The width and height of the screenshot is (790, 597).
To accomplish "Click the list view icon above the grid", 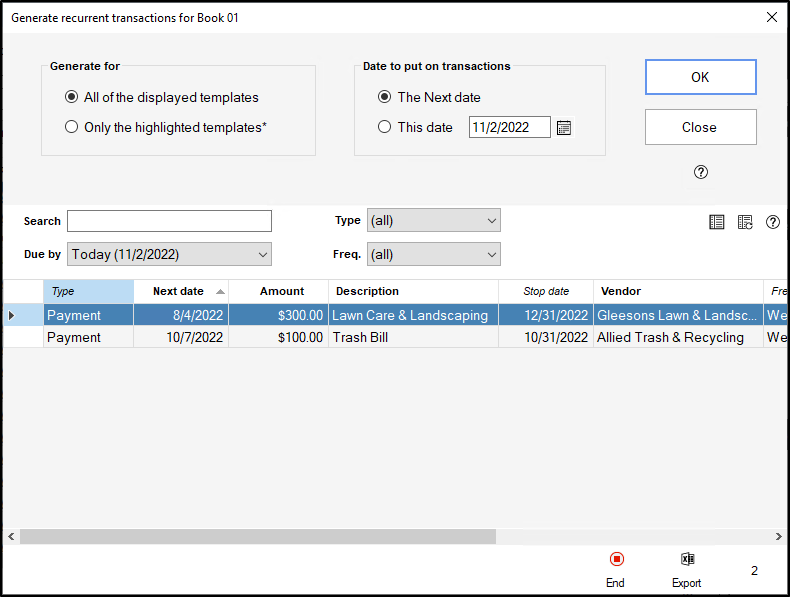I will pos(716,222).
